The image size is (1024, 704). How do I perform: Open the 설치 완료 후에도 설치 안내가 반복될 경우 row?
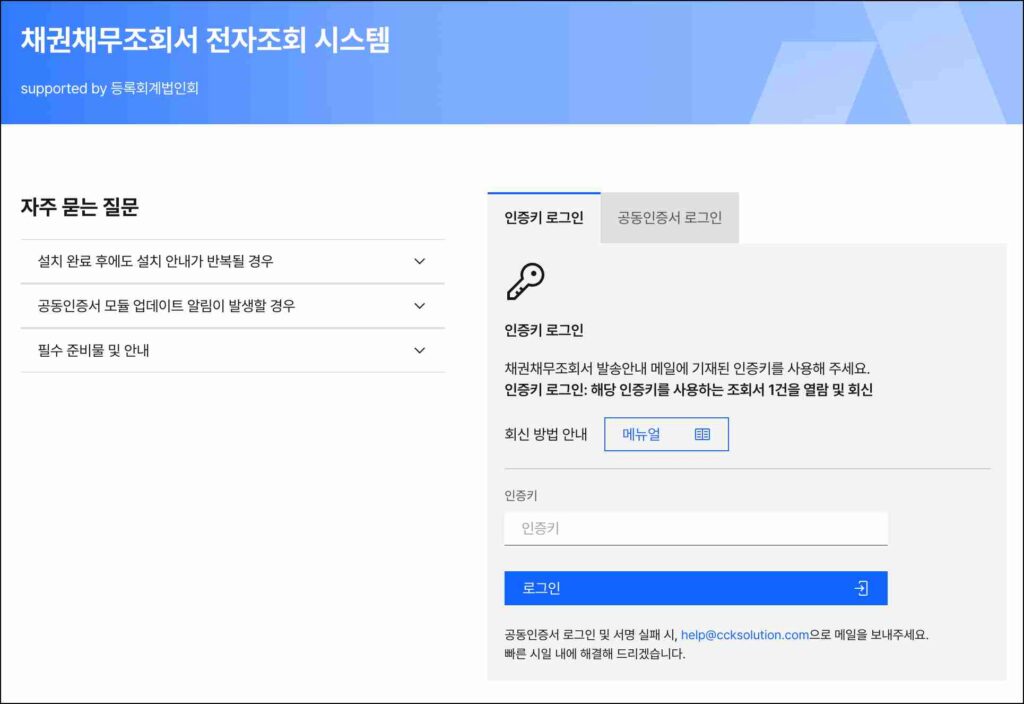(156, 262)
